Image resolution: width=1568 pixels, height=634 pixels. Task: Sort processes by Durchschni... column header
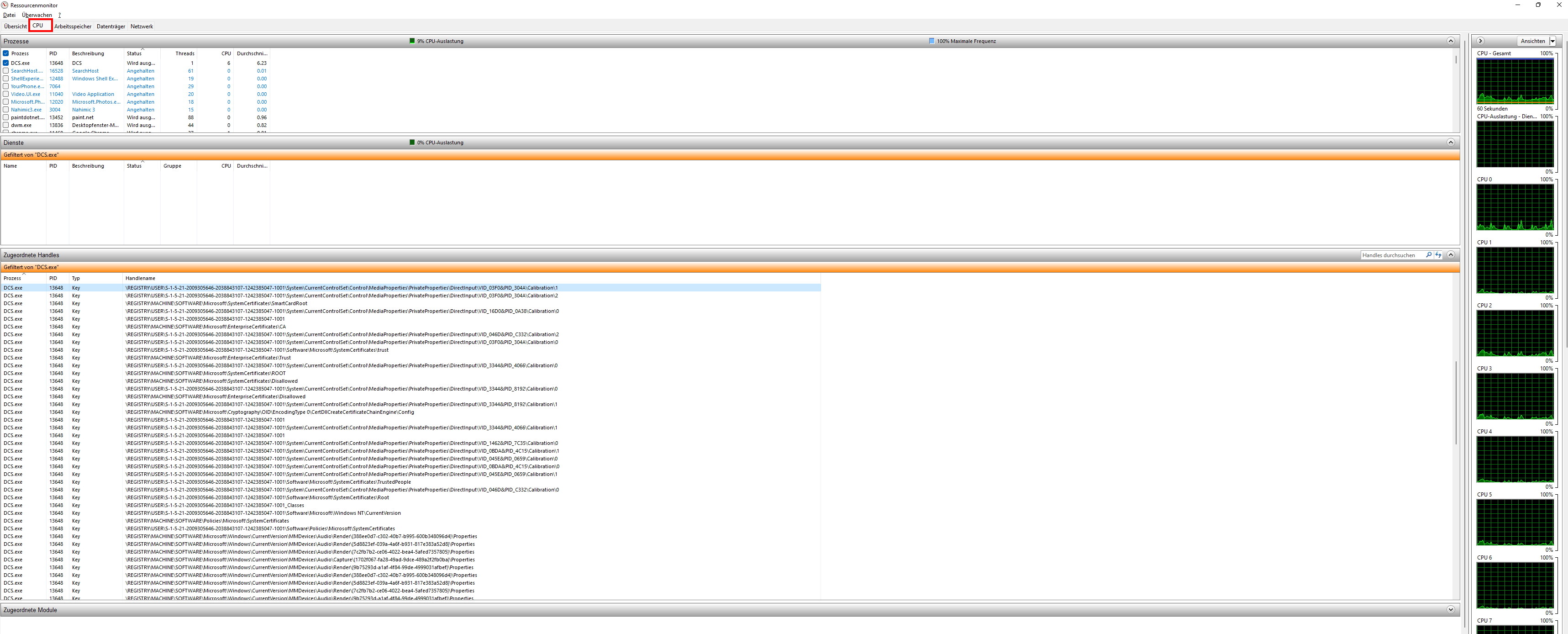point(252,53)
